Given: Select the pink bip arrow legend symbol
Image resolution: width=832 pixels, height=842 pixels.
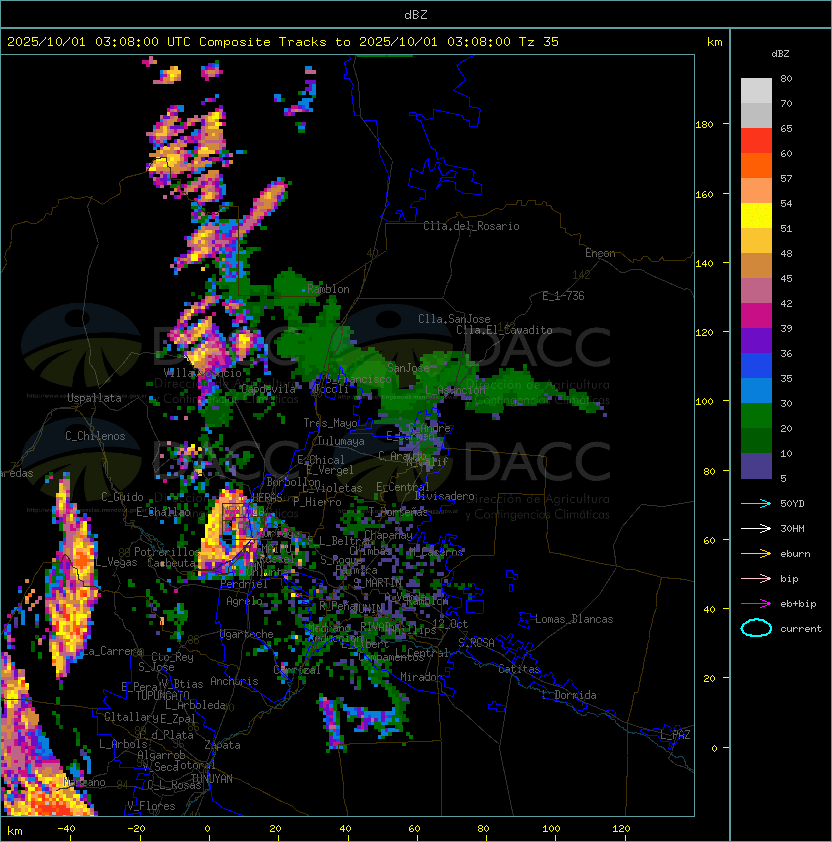Looking at the screenshot, I should pos(756,578).
